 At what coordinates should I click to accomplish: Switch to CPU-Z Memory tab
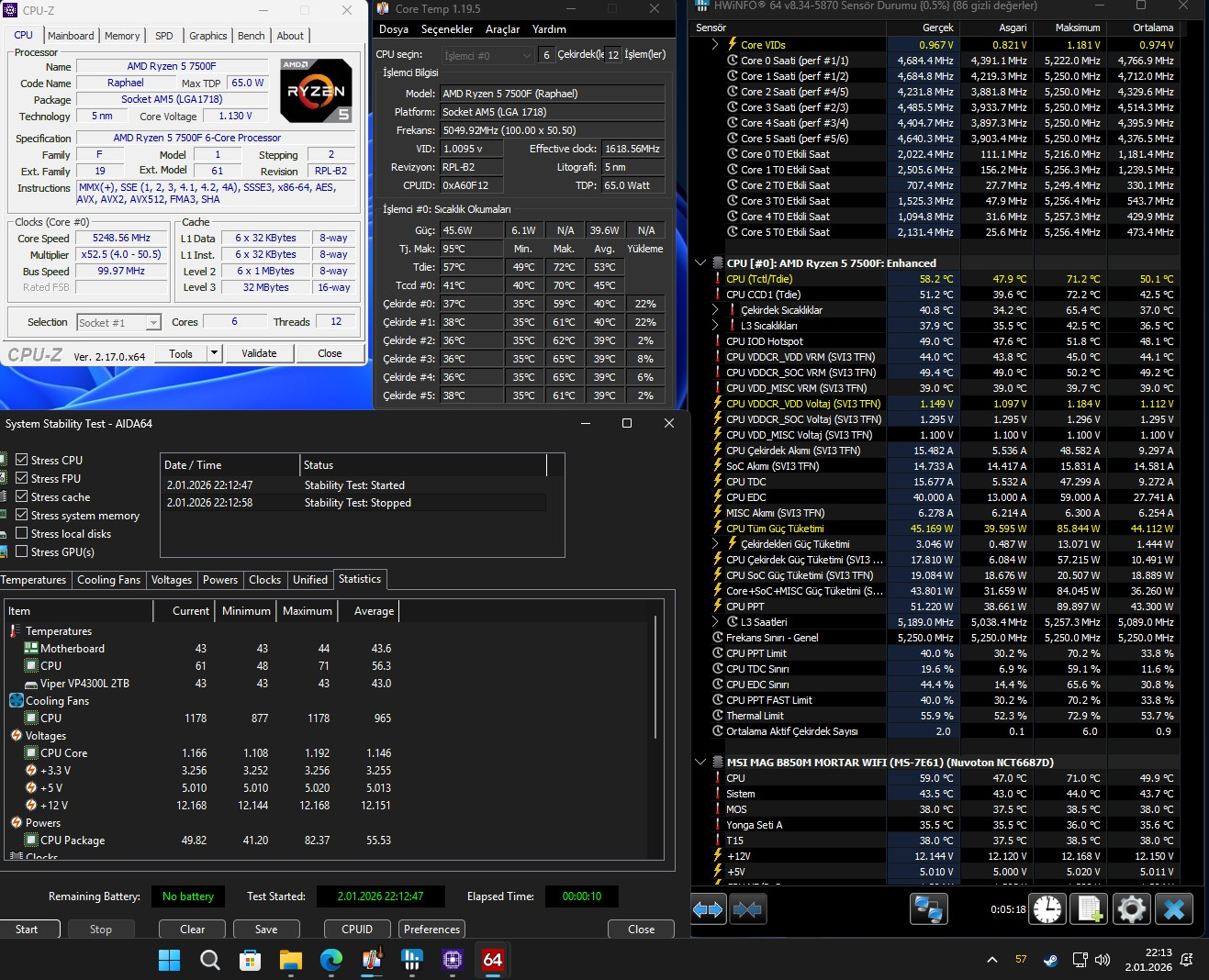(x=122, y=36)
